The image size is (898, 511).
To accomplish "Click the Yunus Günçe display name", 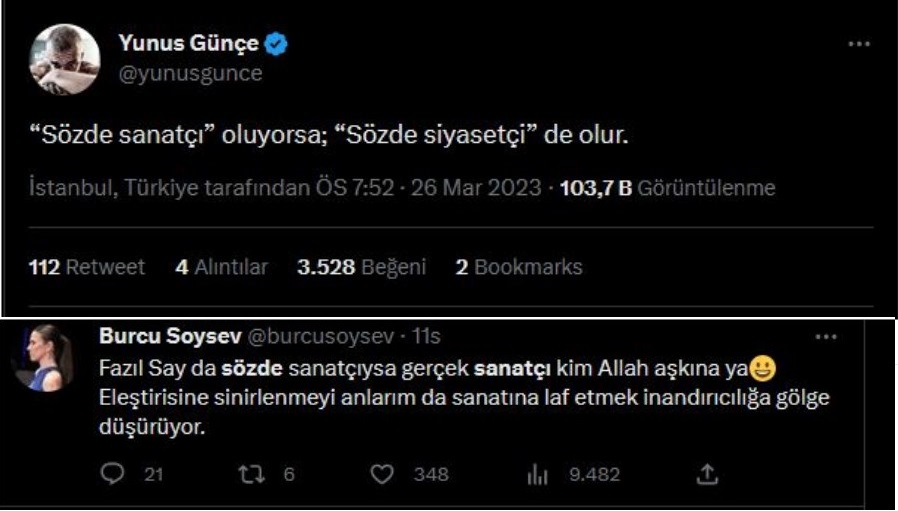I will pyautogui.click(x=189, y=44).
